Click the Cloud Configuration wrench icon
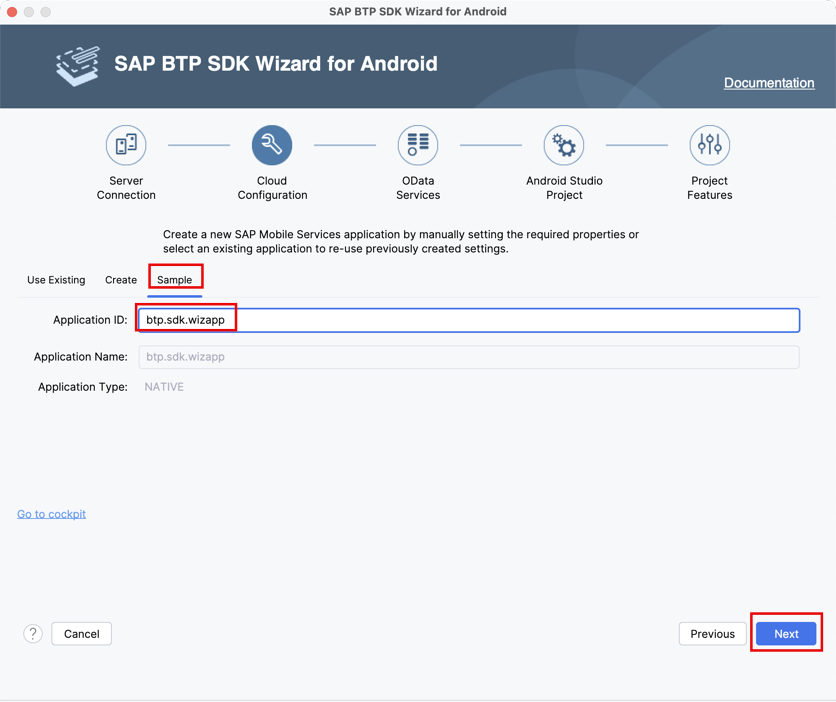 click(272, 145)
